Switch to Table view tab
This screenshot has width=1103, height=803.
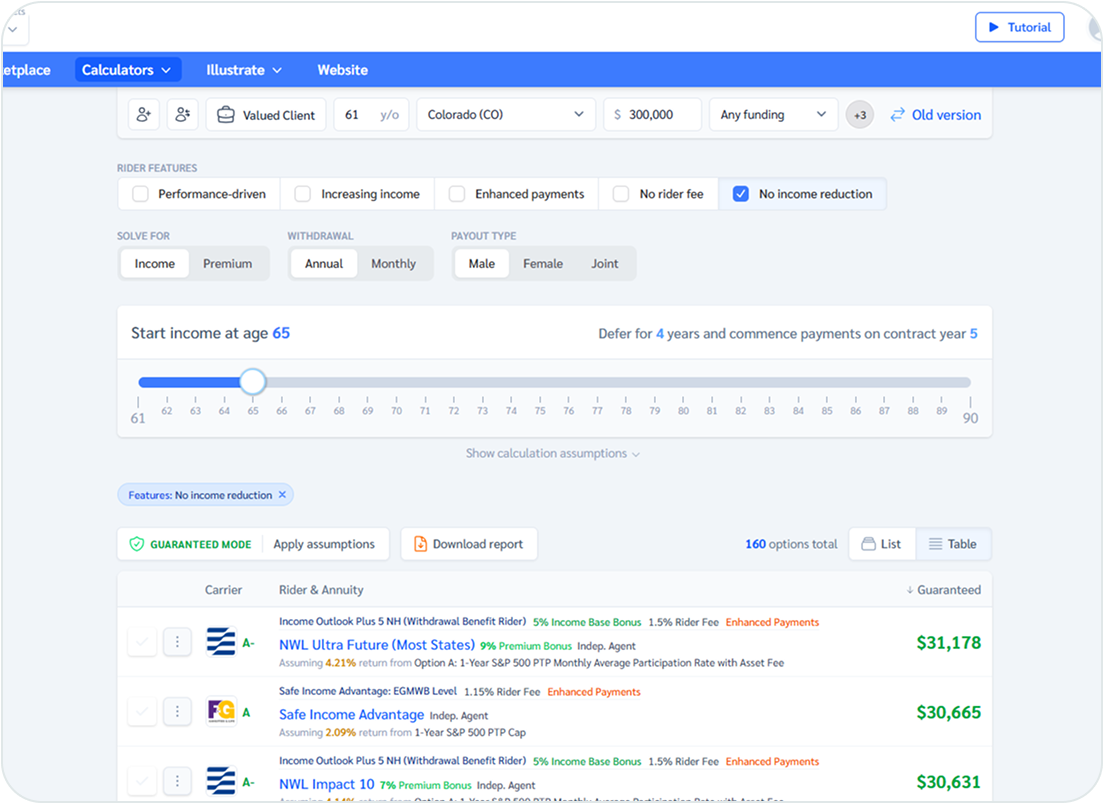tap(953, 544)
